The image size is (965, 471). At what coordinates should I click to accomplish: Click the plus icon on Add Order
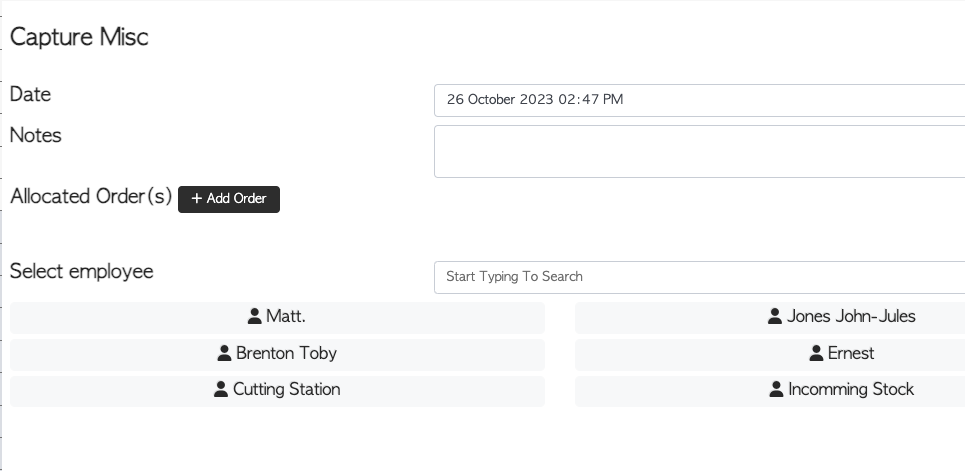click(196, 198)
